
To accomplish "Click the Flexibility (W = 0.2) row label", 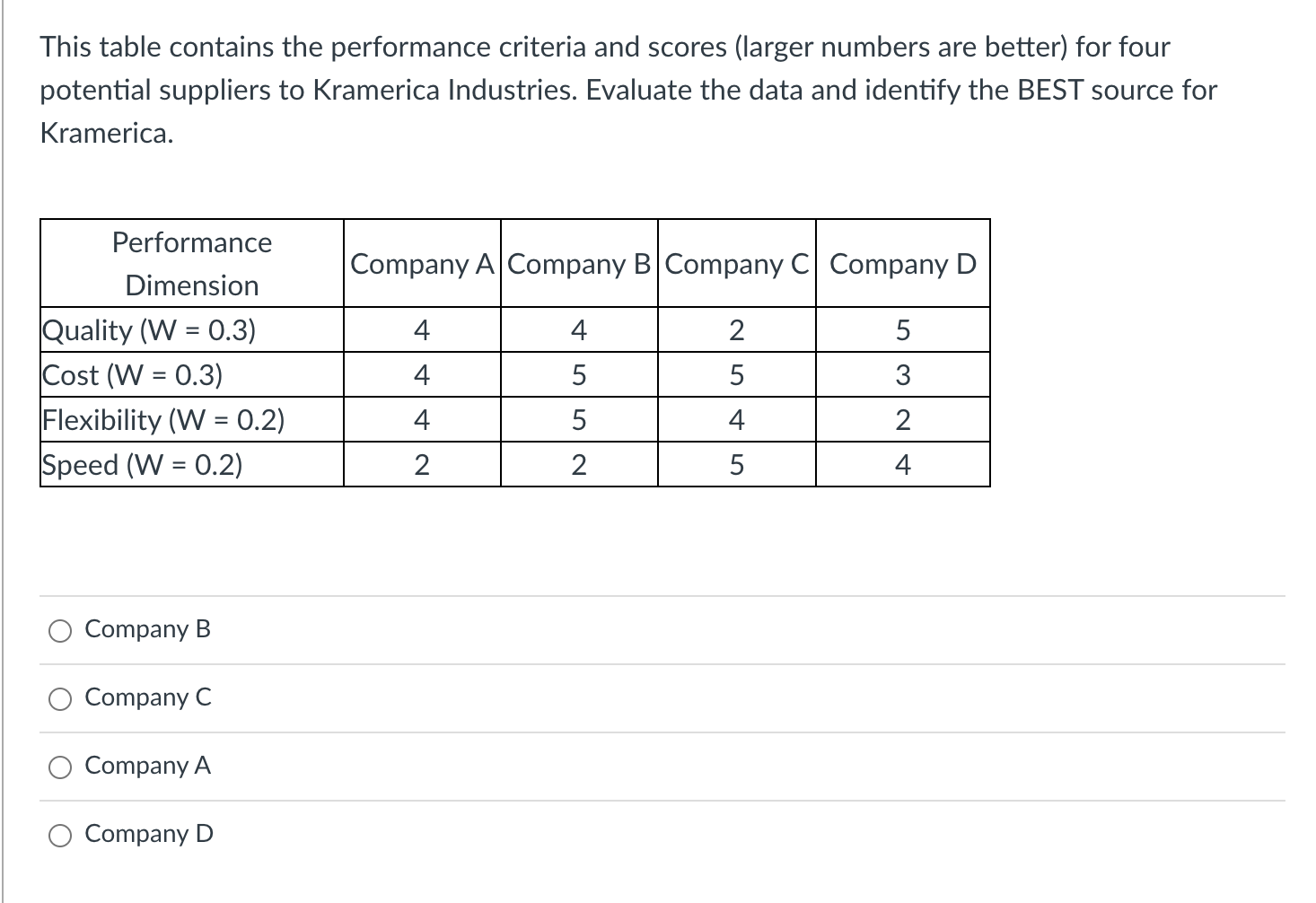I will click(163, 419).
